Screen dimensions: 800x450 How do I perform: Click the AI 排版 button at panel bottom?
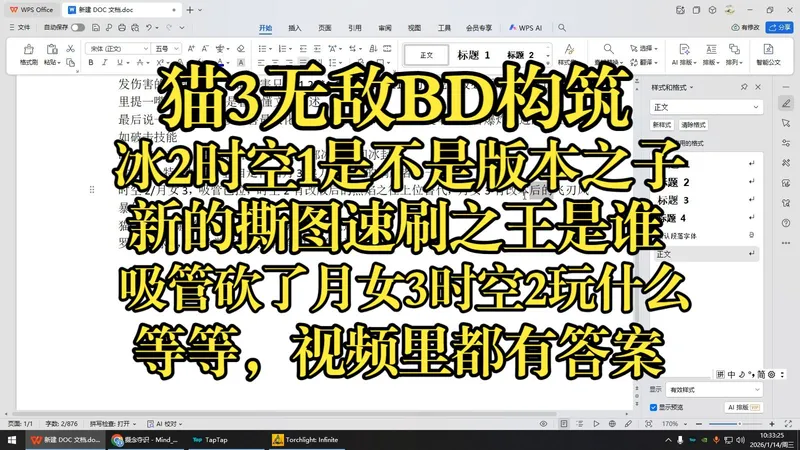pos(743,407)
